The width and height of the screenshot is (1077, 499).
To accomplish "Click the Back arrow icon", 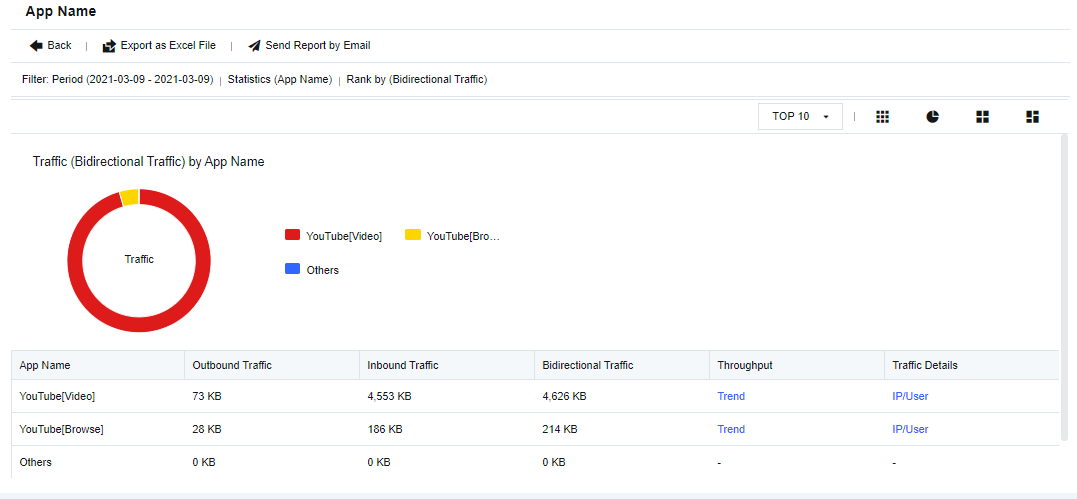I will [36, 46].
